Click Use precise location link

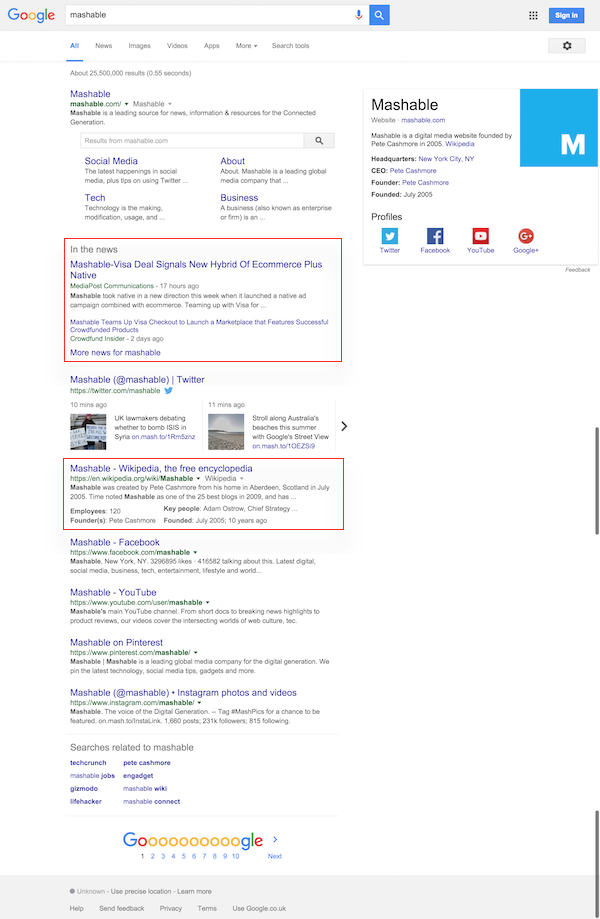tap(140, 891)
